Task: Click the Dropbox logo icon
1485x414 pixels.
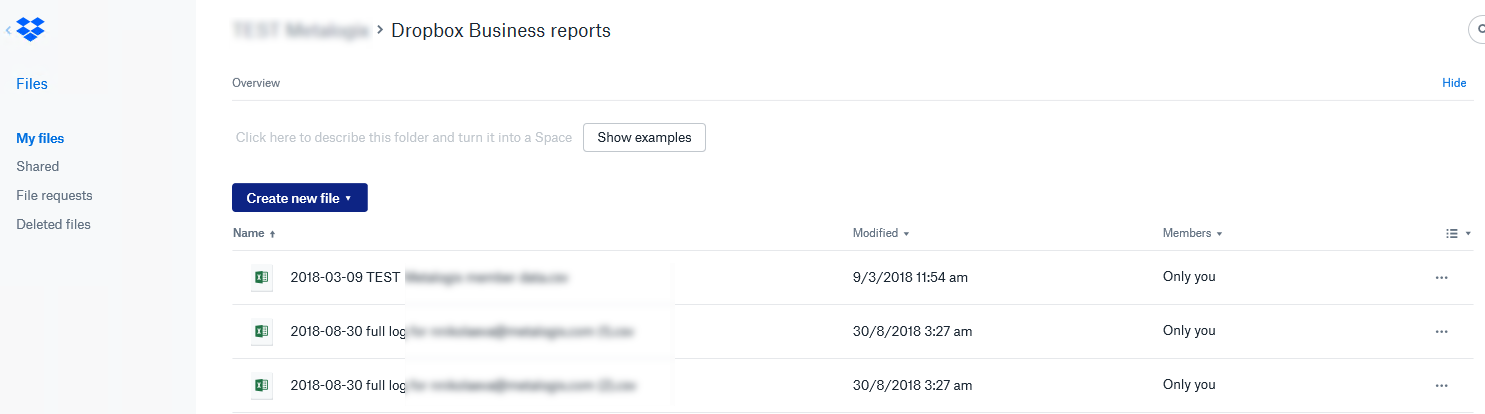Action: [x=31, y=29]
